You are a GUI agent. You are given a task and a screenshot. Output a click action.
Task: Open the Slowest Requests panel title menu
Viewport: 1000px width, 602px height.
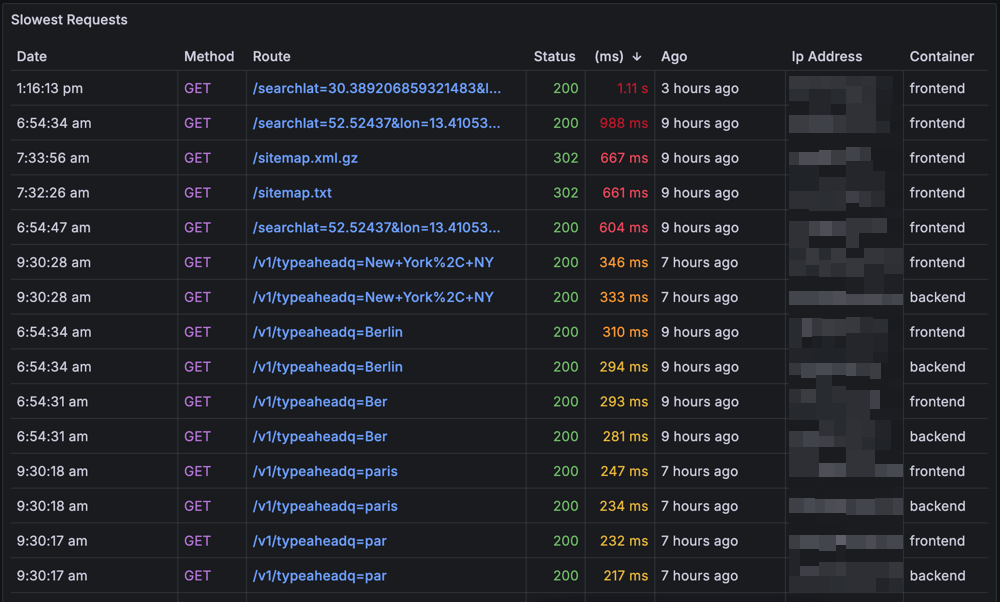[x=69, y=20]
